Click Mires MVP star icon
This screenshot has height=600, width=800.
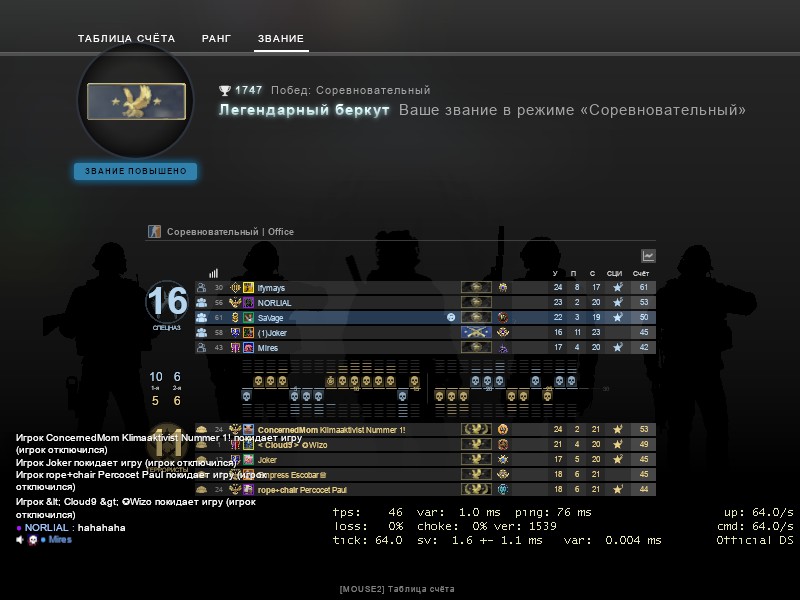tap(617, 347)
